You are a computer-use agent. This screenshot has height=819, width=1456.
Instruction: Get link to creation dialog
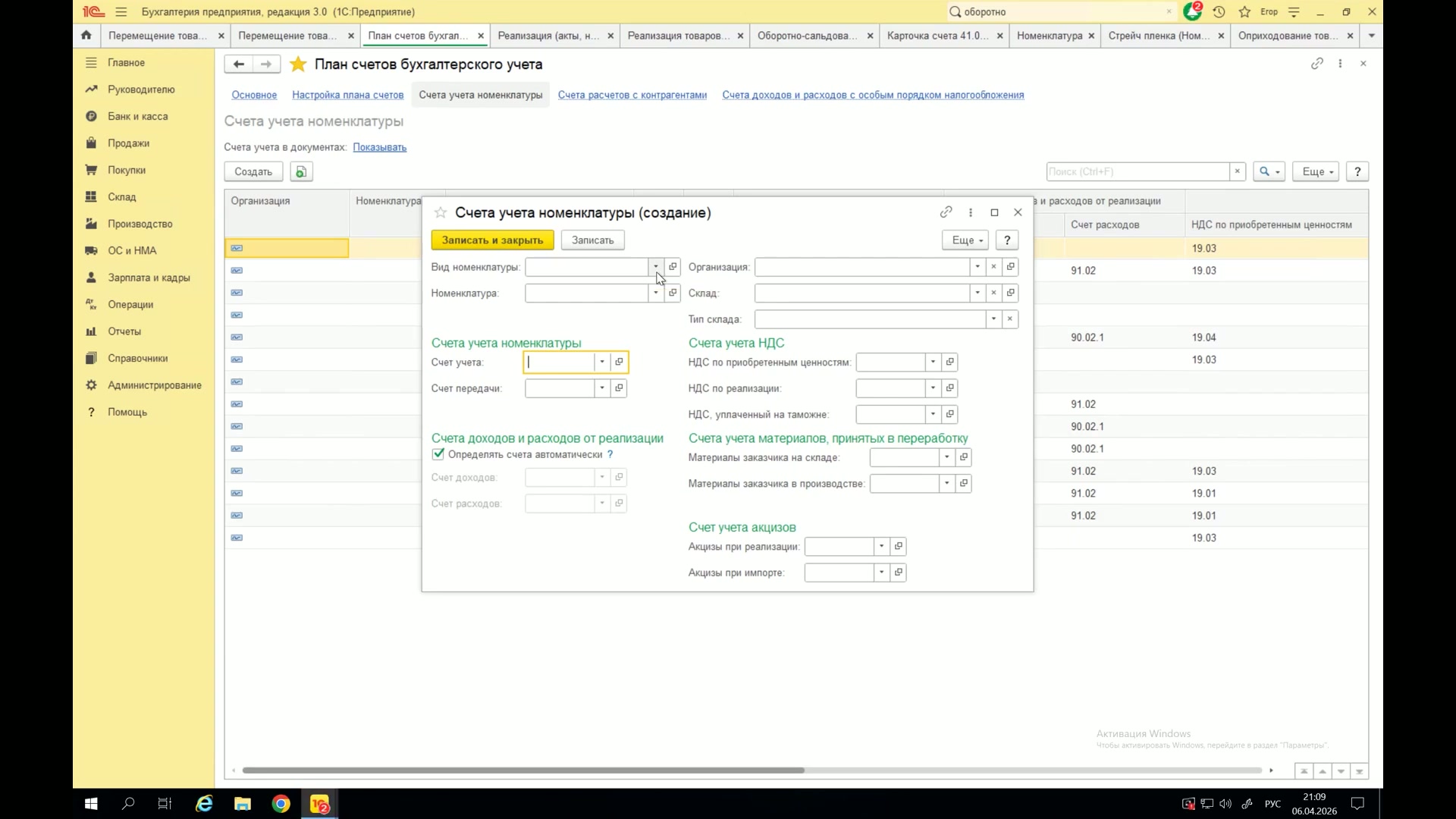coord(946,212)
